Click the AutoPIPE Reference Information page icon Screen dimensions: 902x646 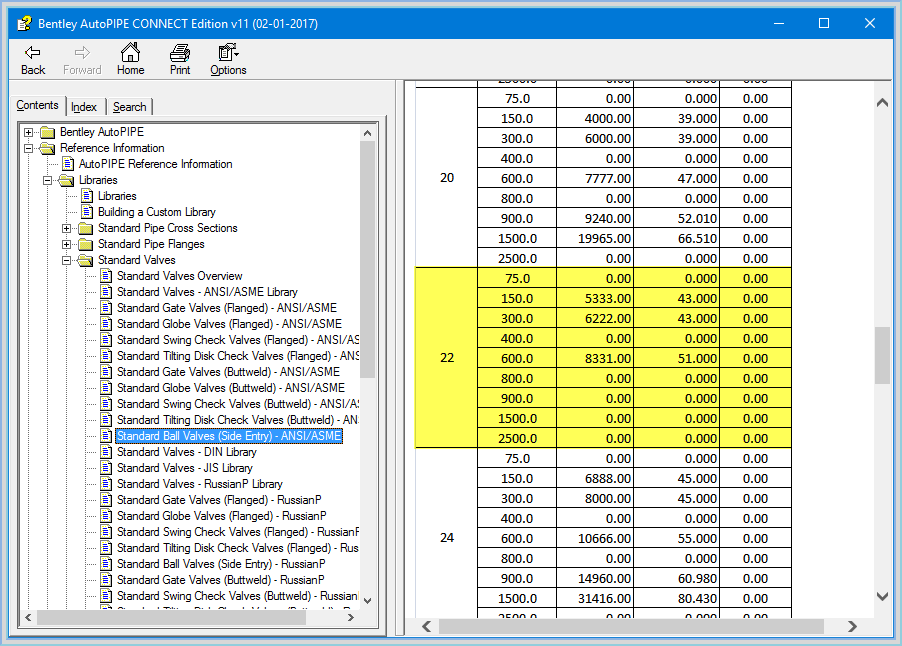tap(68, 164)
